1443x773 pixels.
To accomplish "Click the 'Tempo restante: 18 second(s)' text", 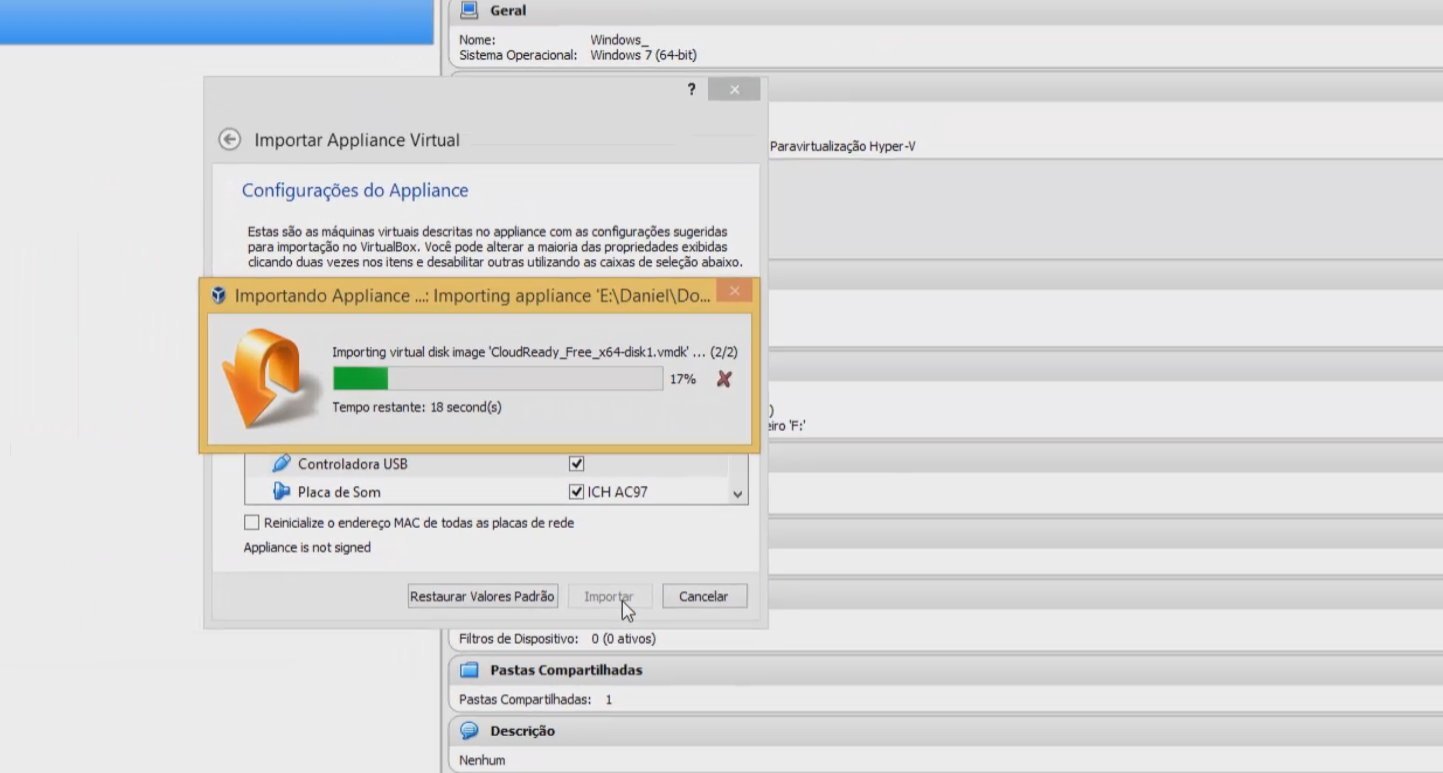I will coord(417,407).
